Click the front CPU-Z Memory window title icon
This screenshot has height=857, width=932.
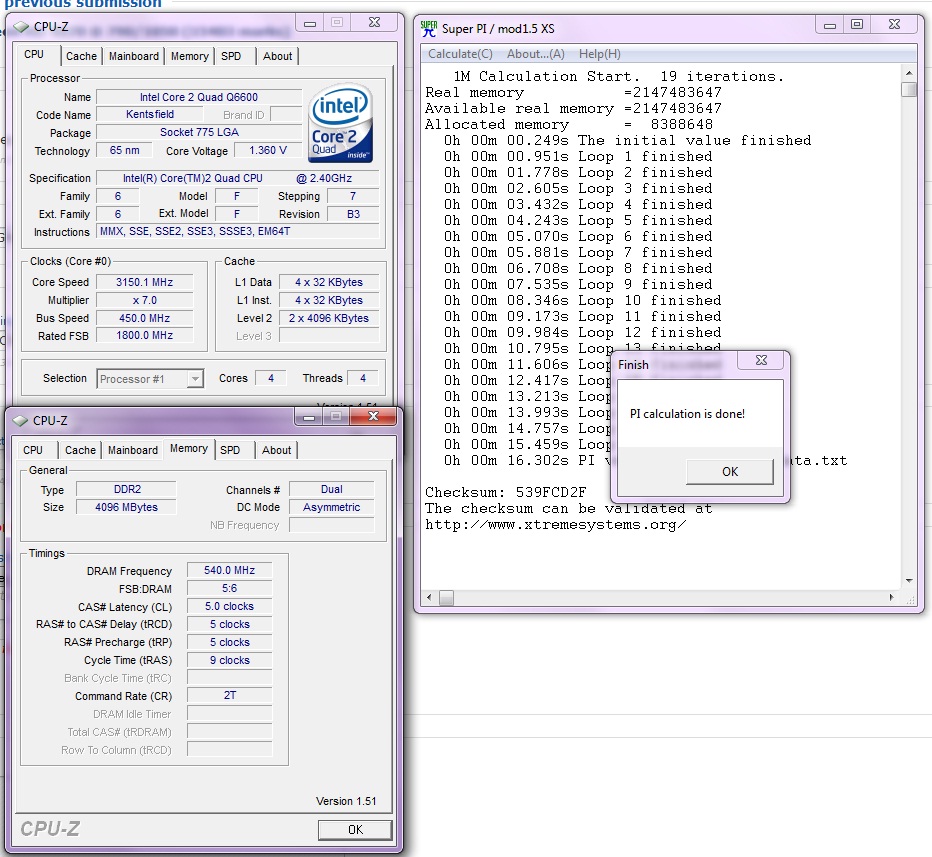pos(20,421)
